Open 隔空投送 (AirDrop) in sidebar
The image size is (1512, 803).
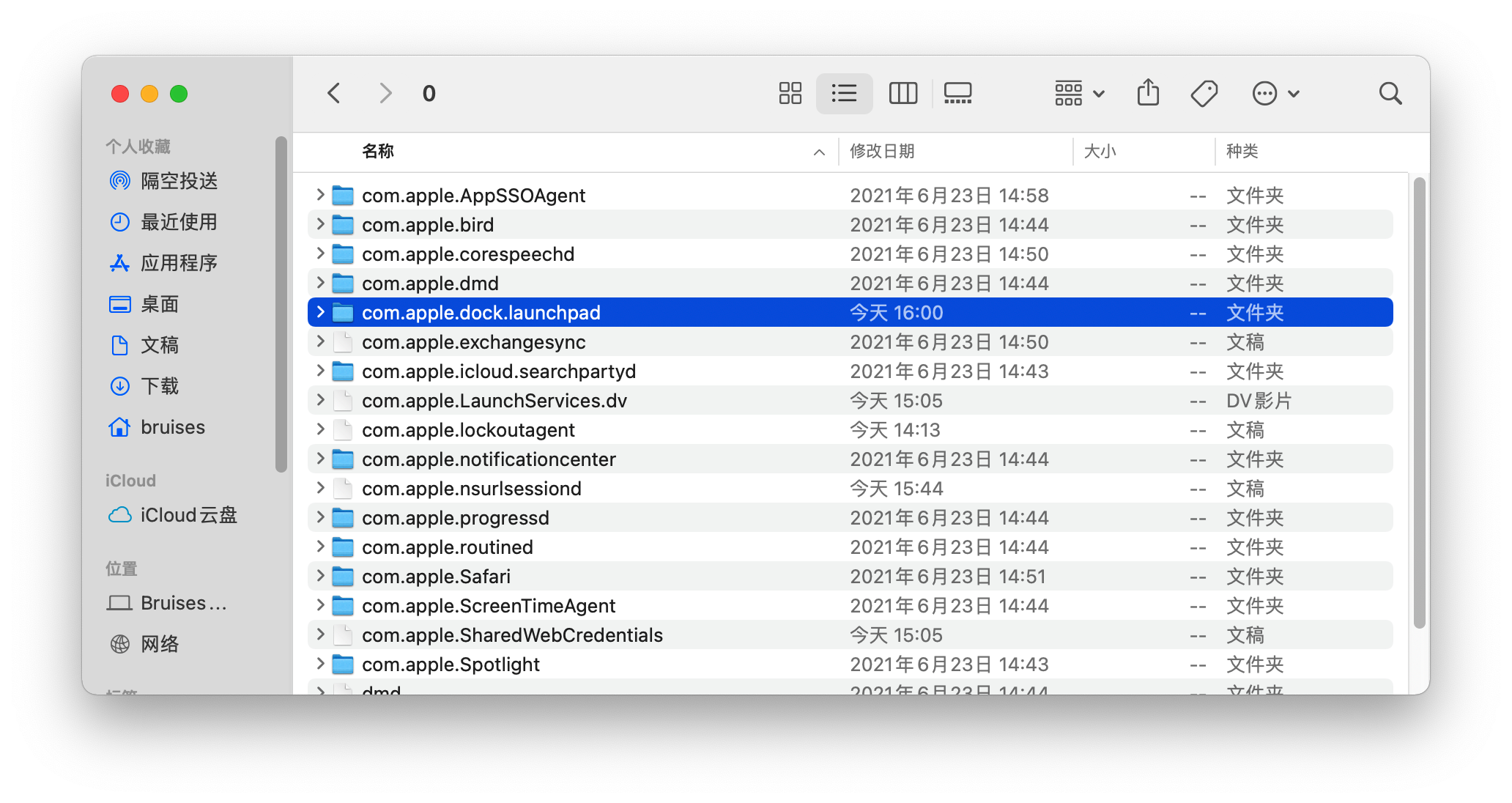[163, 181]
